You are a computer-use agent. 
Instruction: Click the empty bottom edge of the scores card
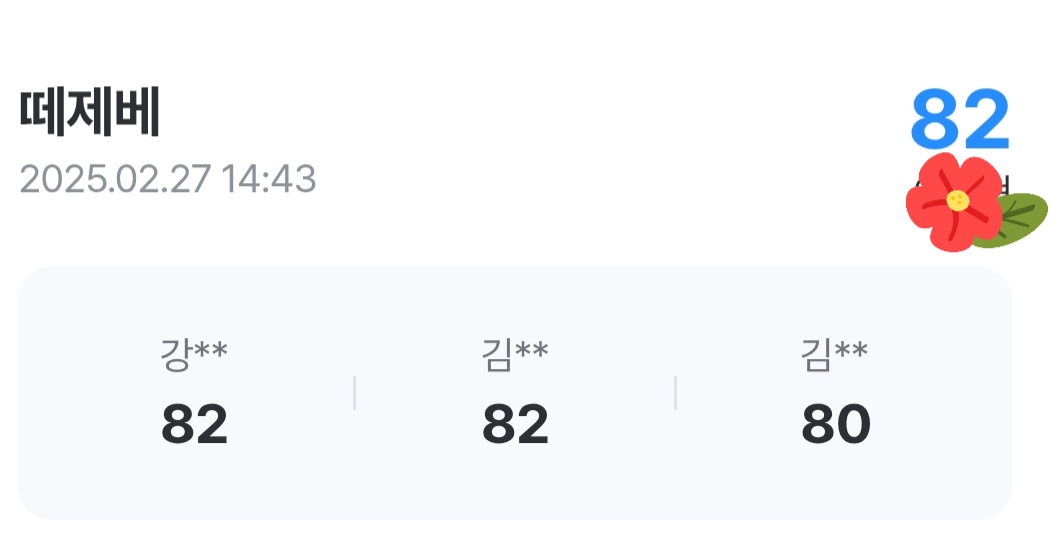pos(515,500)
